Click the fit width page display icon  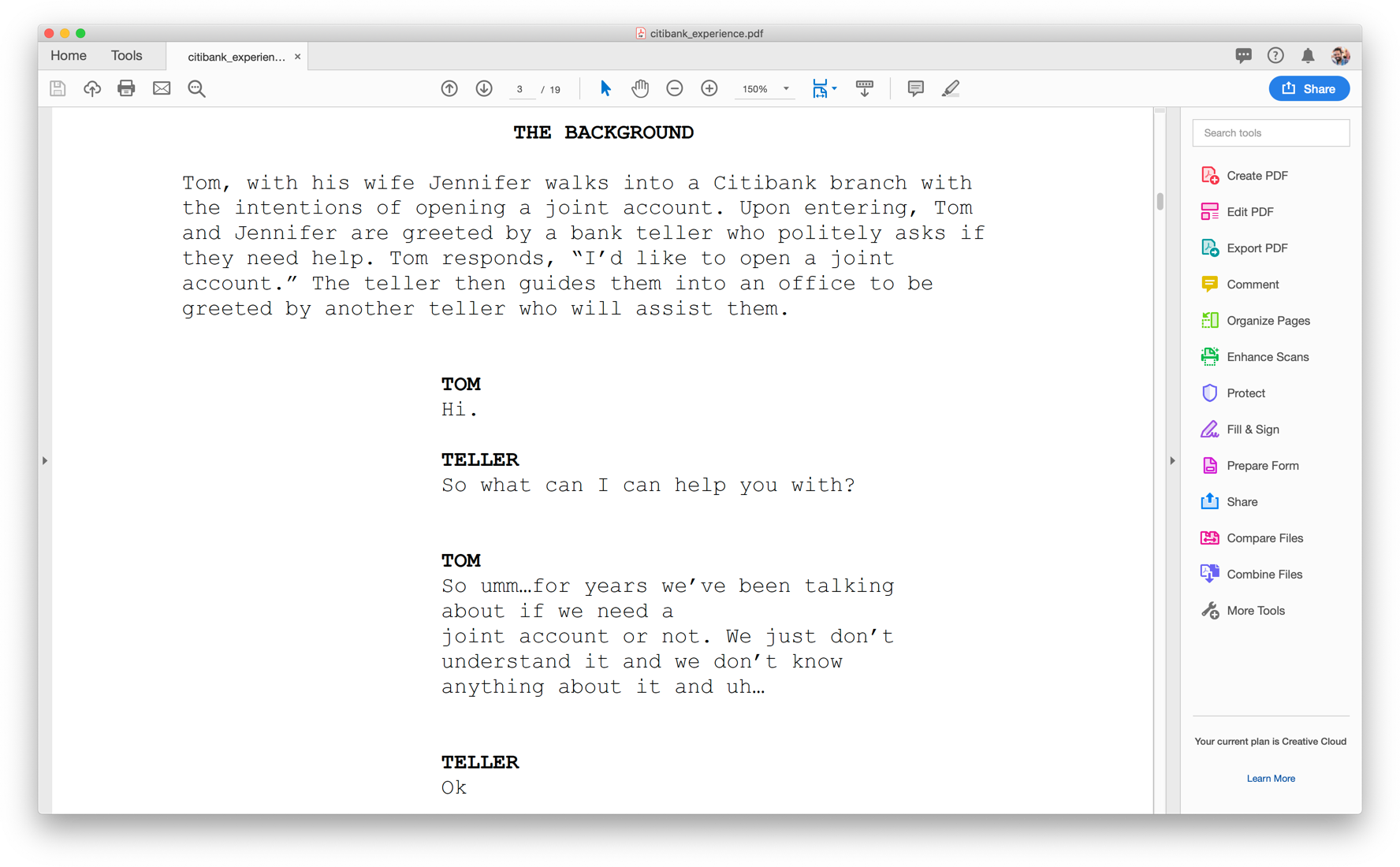(x=820, y=88)
